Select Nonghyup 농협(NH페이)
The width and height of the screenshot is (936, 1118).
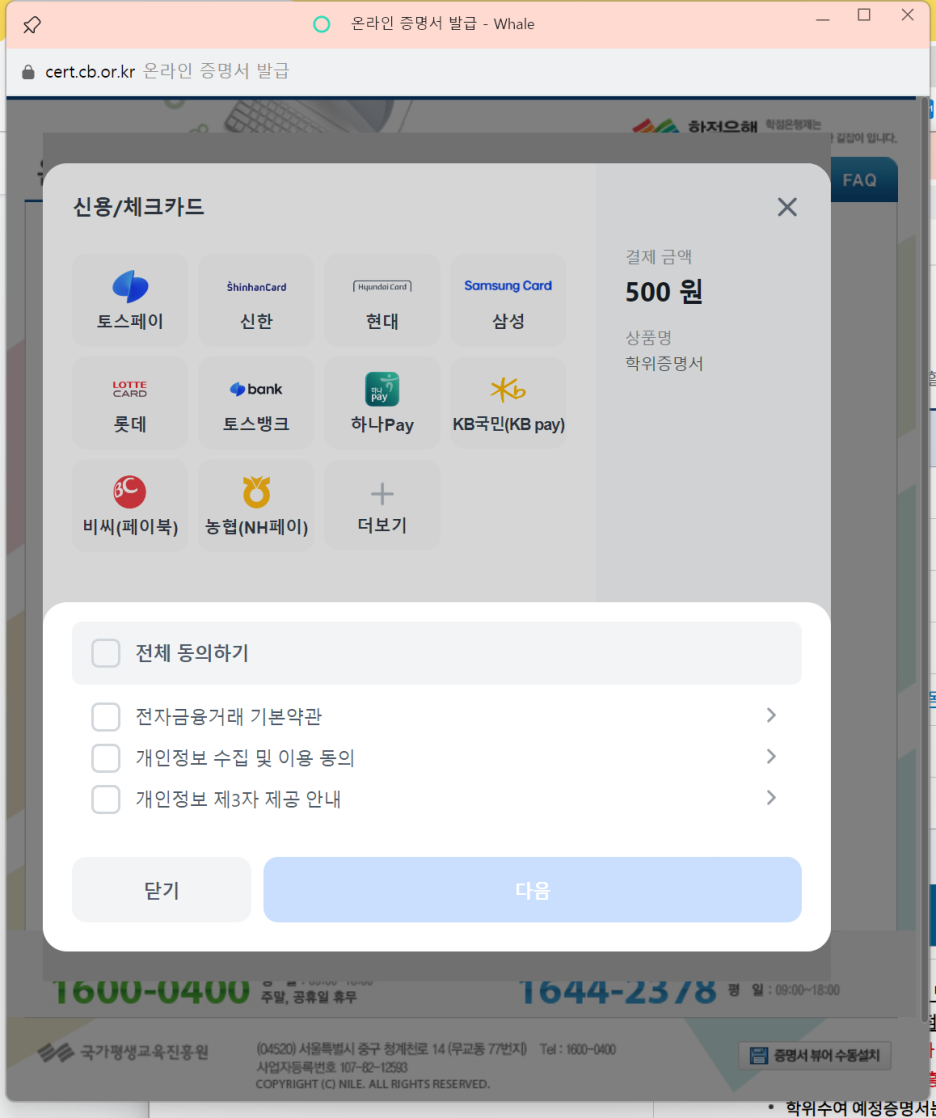pyautogui.click(x=256, y=506)
